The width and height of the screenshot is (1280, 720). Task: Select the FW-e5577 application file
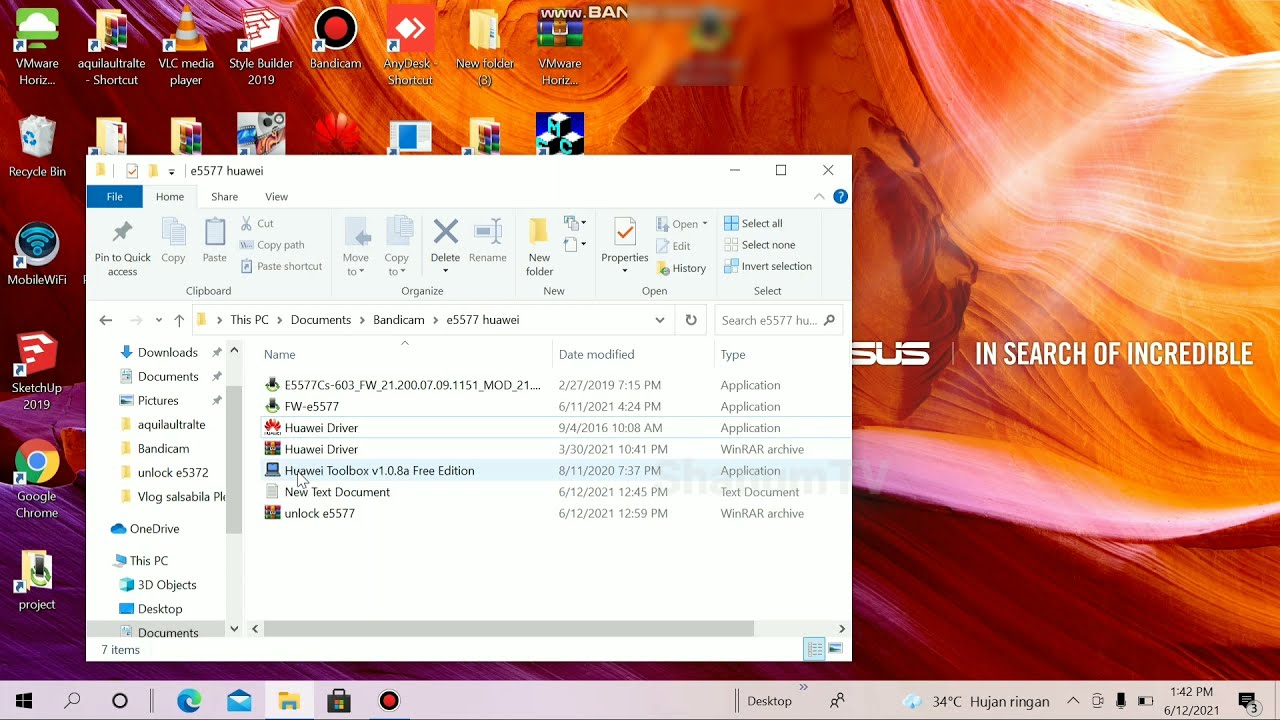311,407
